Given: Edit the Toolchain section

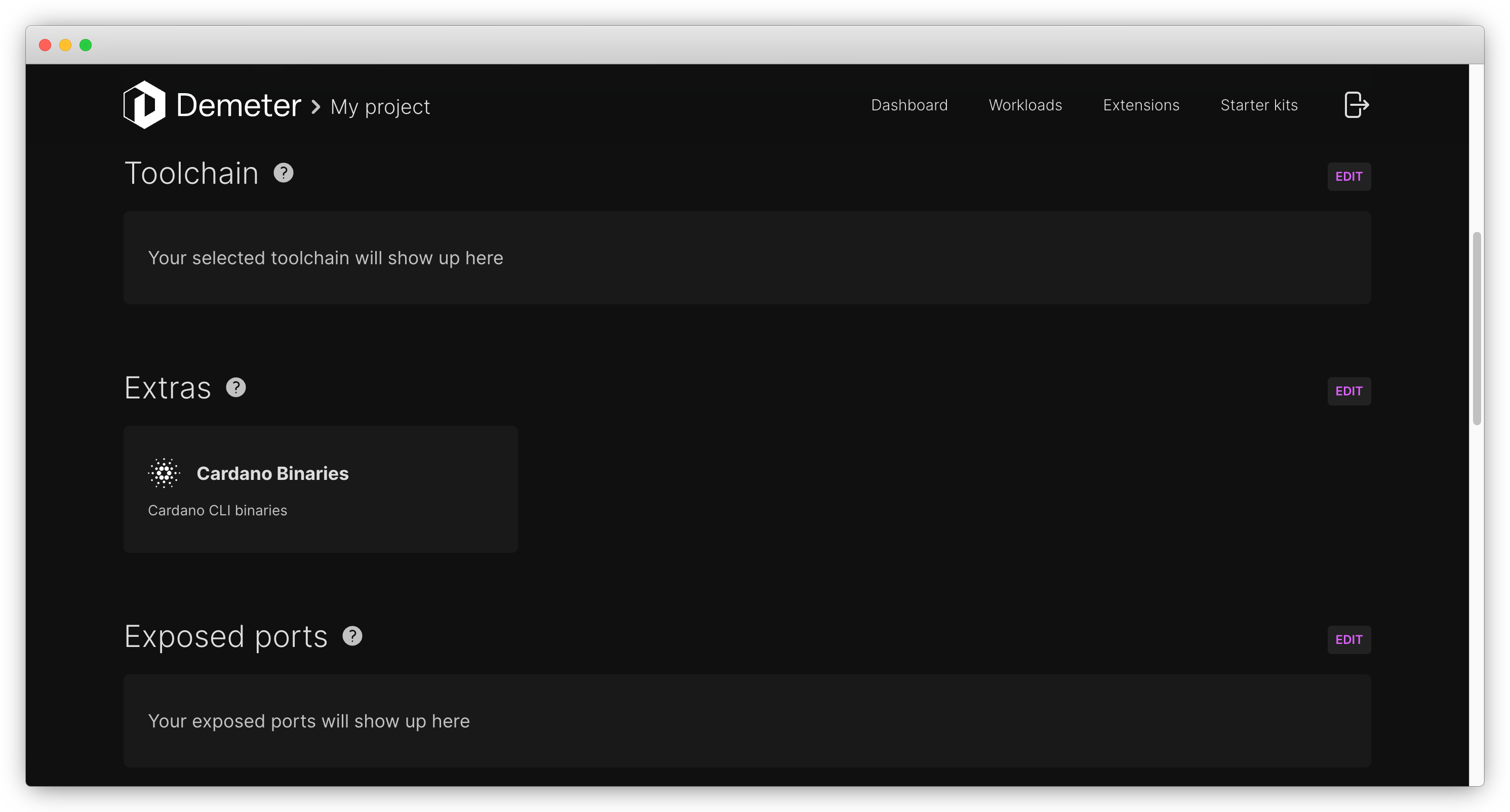Looking at the screenshot, I should click(x=1349, y=176).
